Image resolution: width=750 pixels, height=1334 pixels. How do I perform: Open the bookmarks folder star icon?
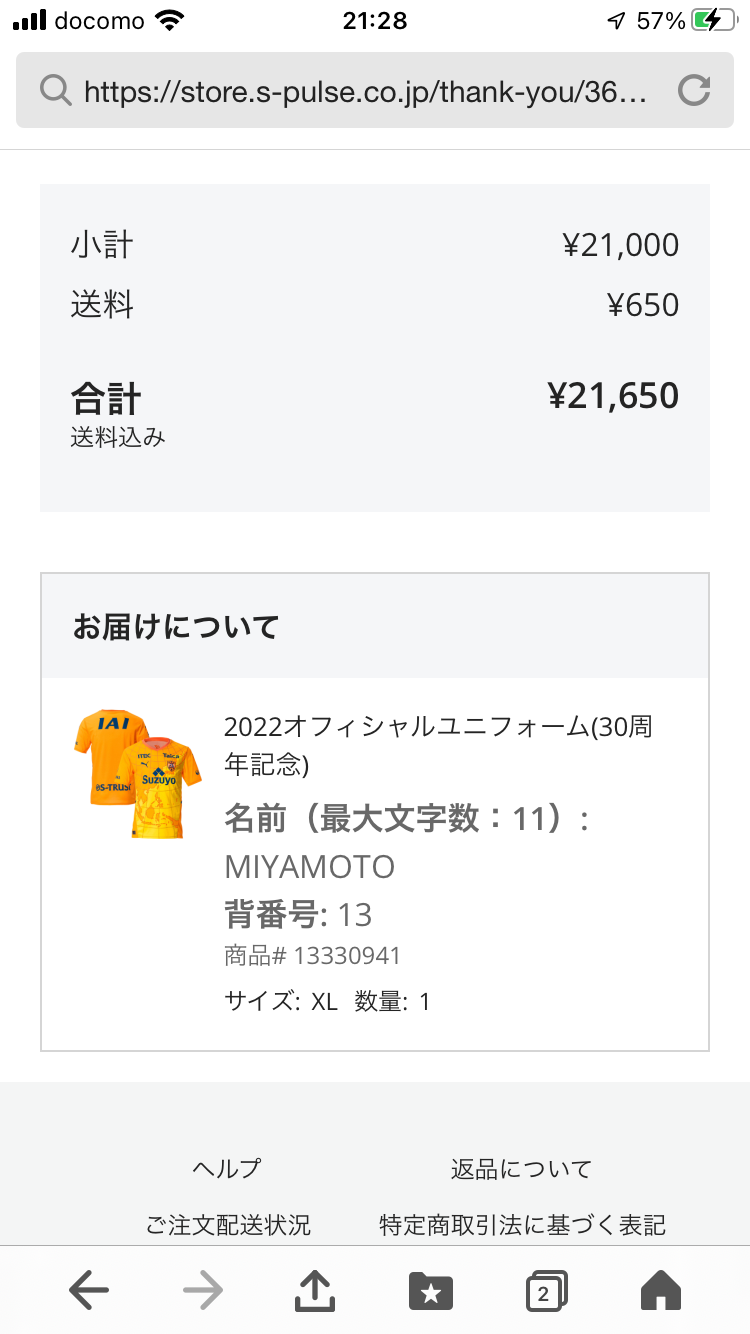[431, 1291]
